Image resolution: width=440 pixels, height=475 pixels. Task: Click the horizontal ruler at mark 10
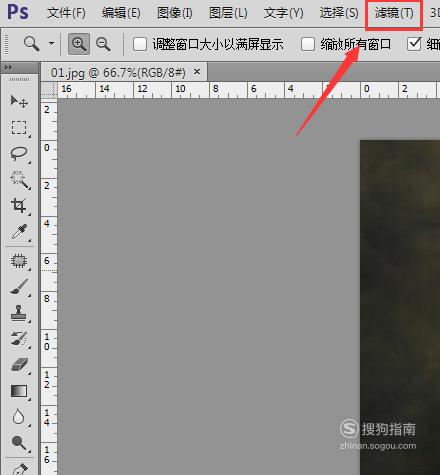[x=180, y=89]
